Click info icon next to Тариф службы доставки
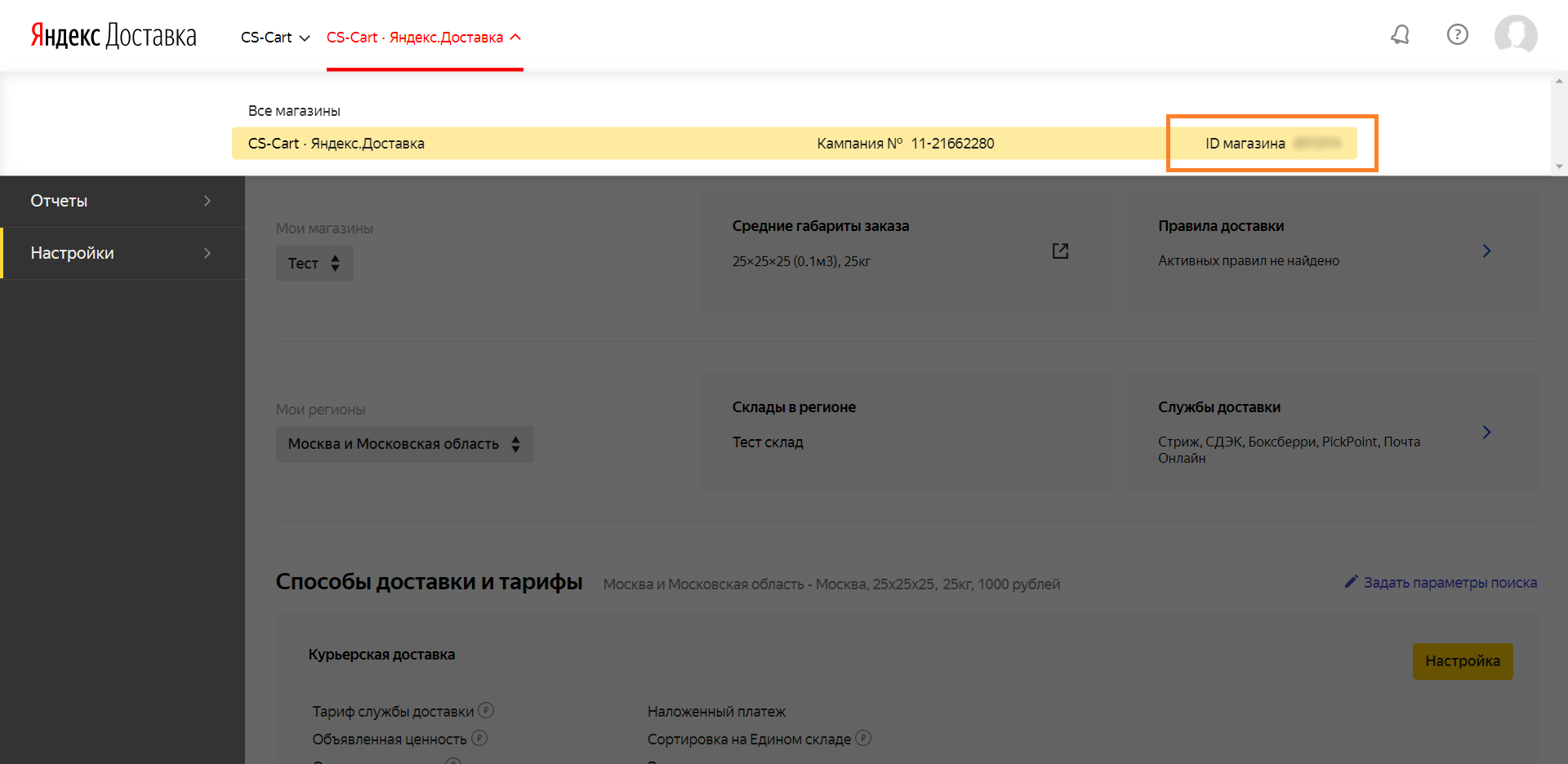 [x=486, y=710]
